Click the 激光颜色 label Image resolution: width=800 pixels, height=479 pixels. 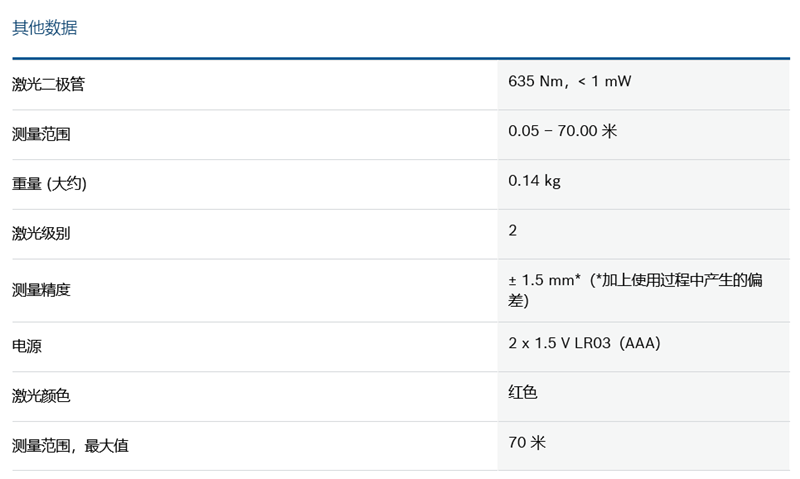(x=41, y=397)
